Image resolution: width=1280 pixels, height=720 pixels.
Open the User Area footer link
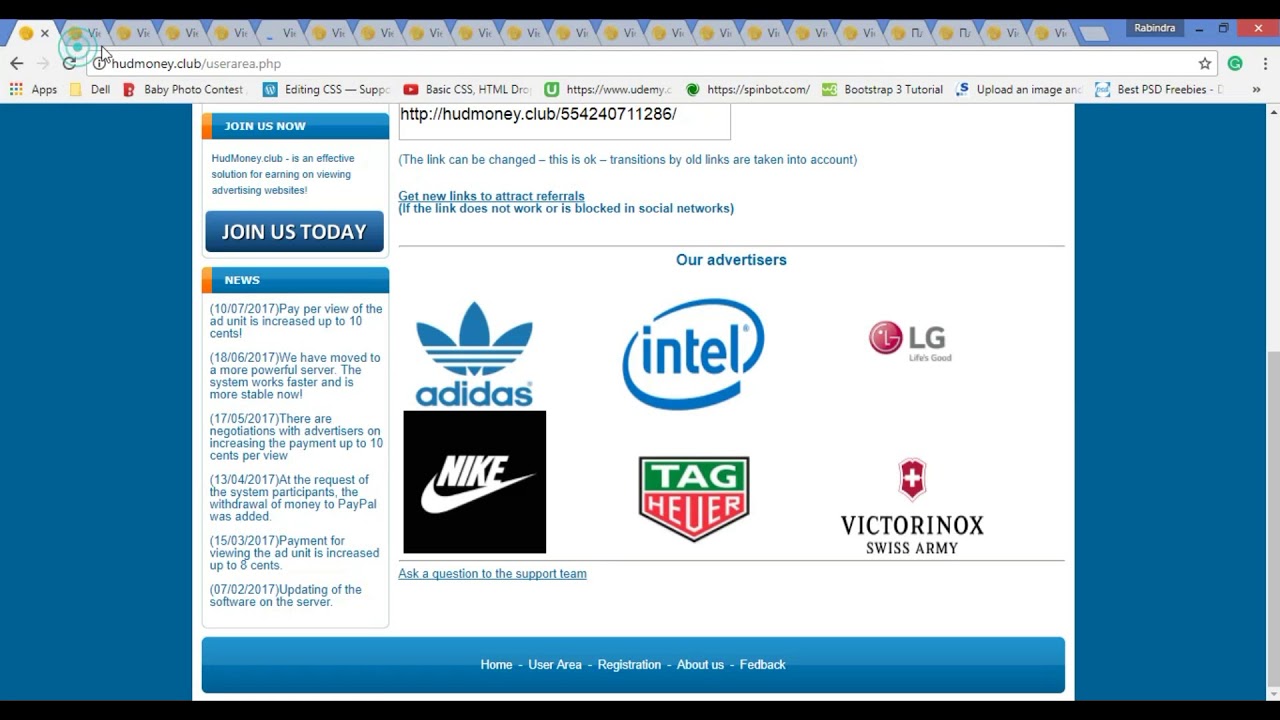click(555, 665)
